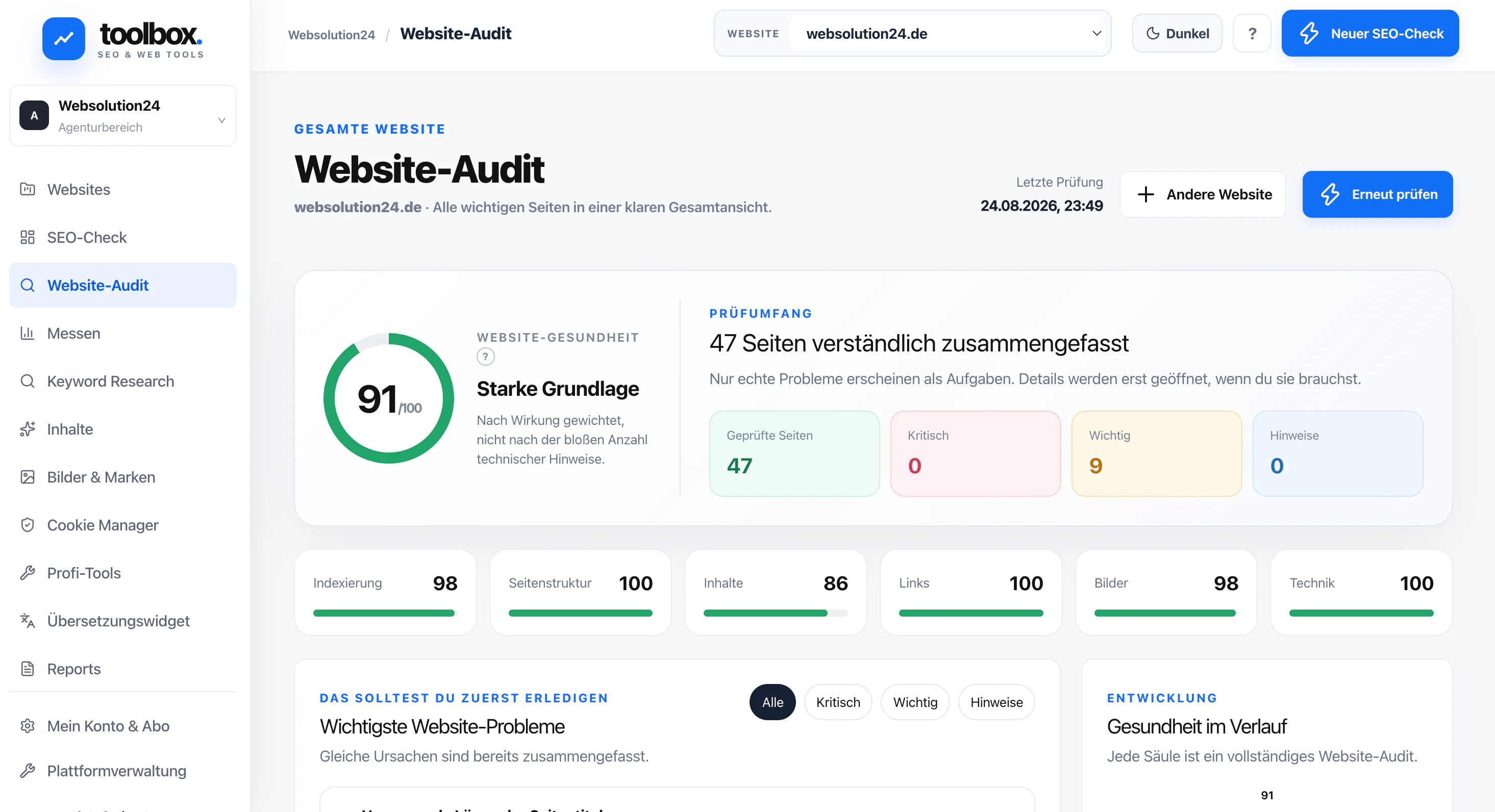Filter problems by Alle
The image size is (1495, 812).
pyautogui.click(x=773, y=702)
